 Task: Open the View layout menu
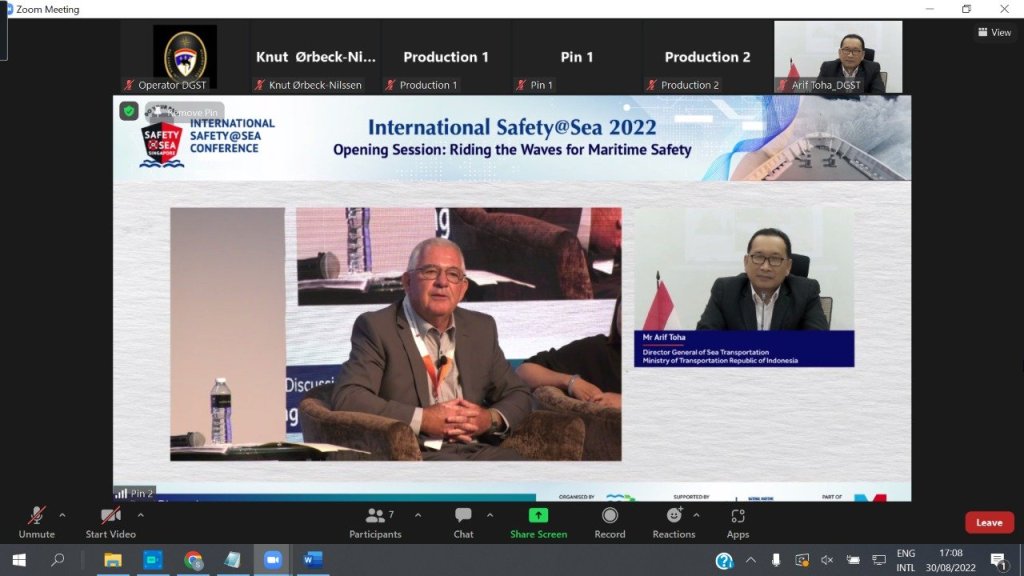994,32
